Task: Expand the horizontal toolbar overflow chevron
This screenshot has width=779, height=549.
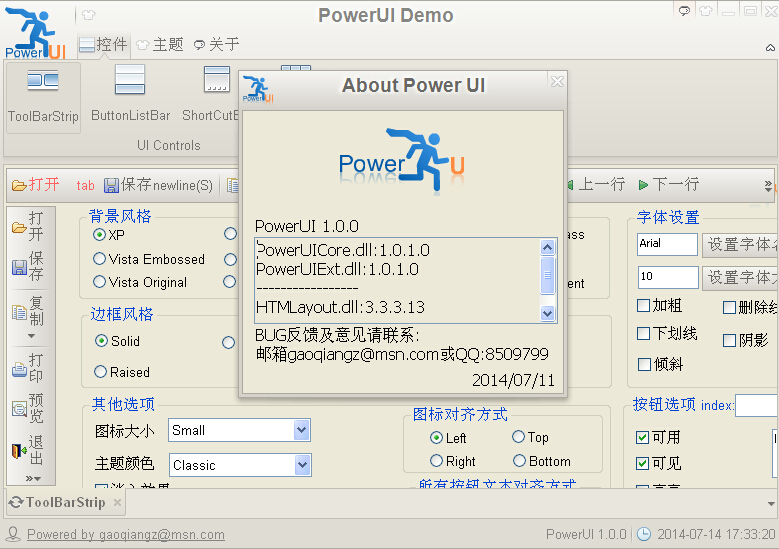Action: pyautogui.click(x=768, y=186)
